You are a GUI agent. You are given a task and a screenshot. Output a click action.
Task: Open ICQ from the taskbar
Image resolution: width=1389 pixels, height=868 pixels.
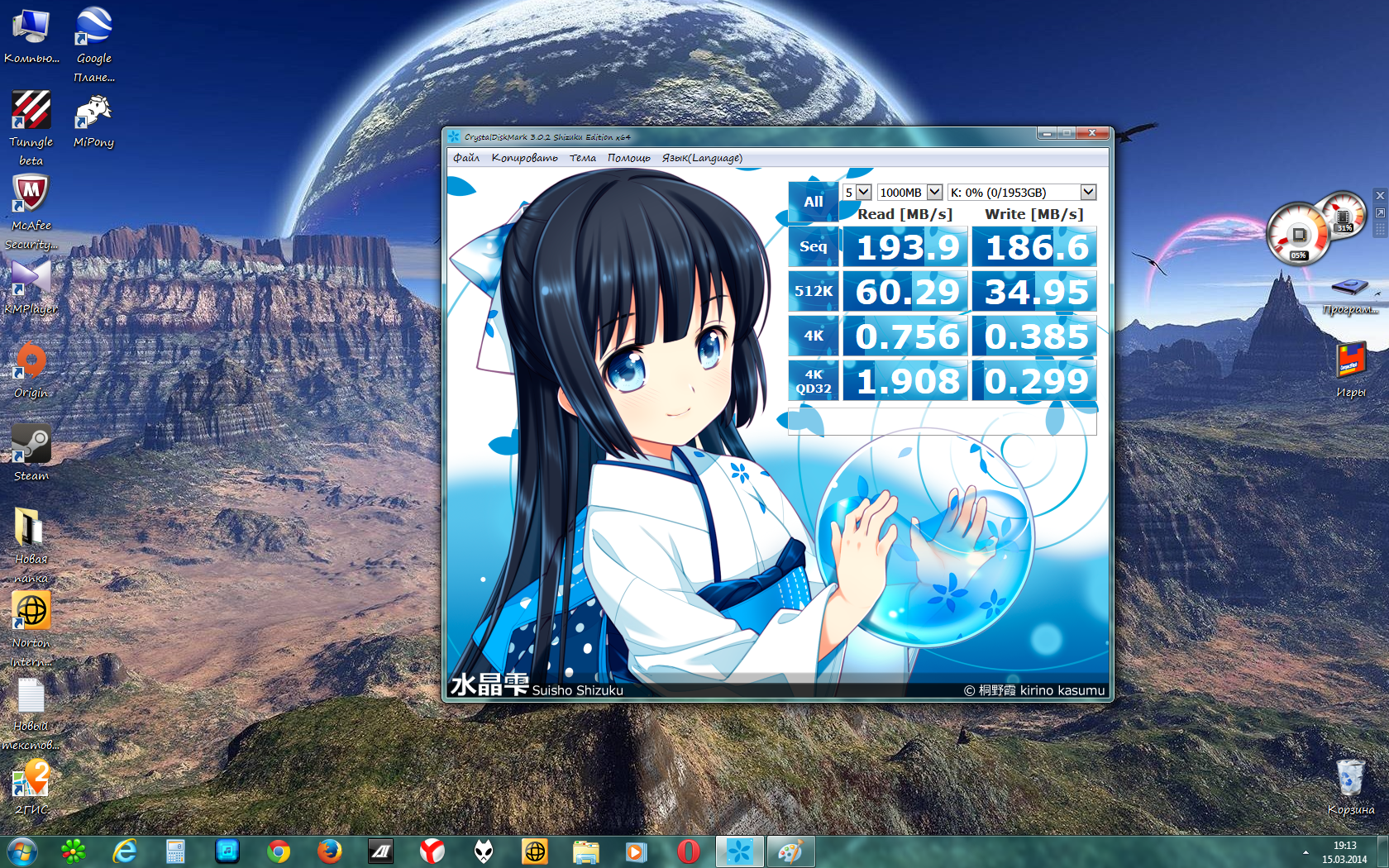click(74, 851)
